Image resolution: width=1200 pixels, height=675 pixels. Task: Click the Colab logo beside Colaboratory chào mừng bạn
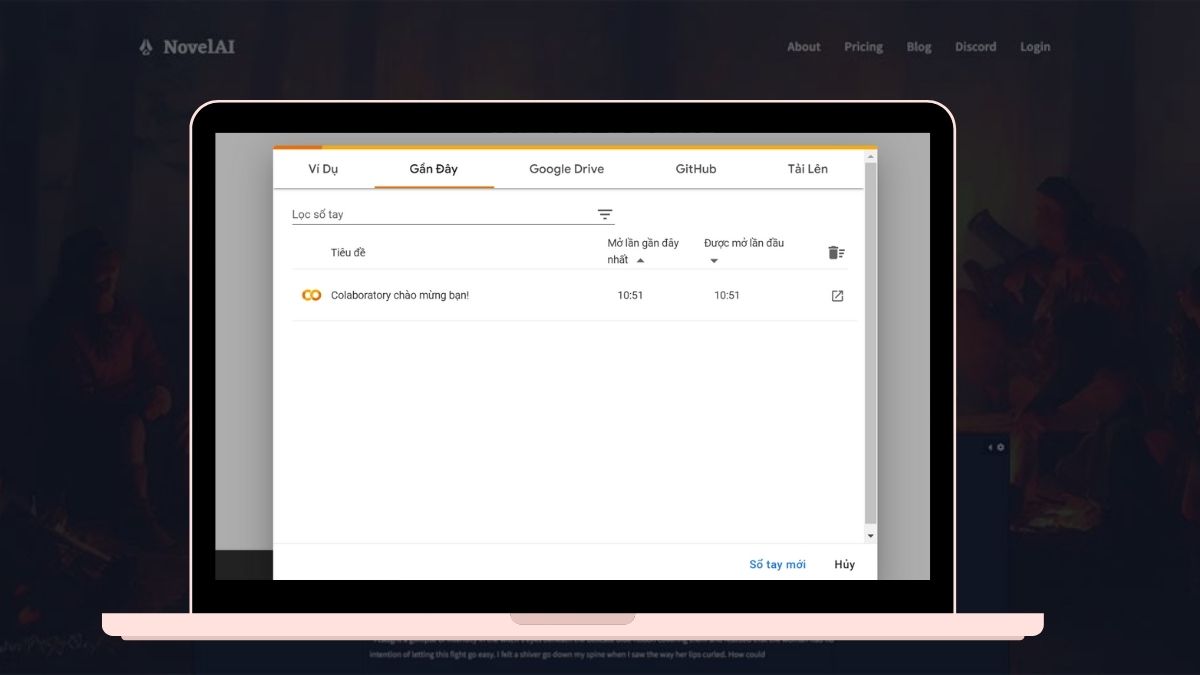point(311,295)
